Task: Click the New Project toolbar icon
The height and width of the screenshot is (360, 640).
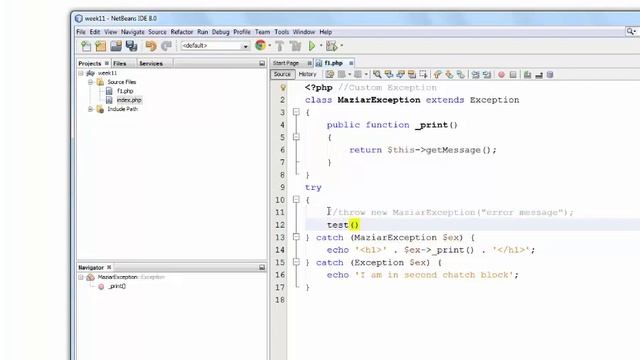Action: pos(101,46)
